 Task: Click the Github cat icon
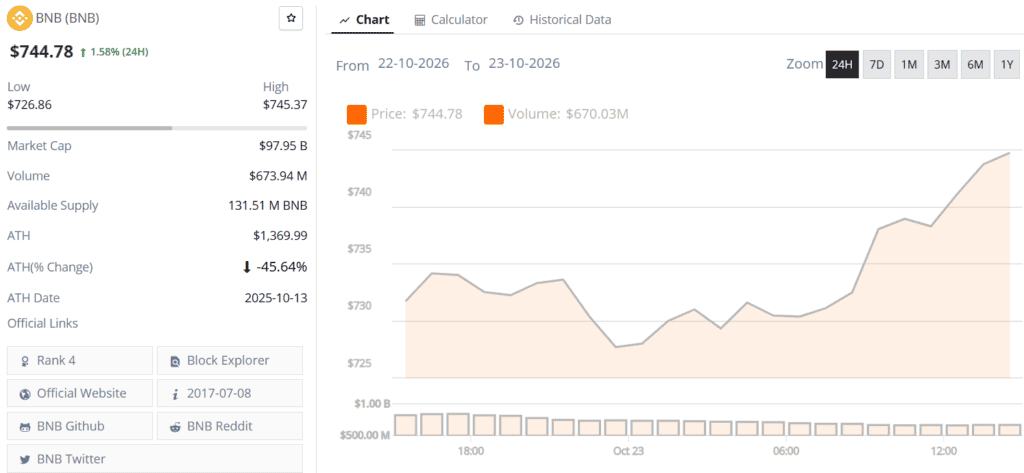[25, 427]
